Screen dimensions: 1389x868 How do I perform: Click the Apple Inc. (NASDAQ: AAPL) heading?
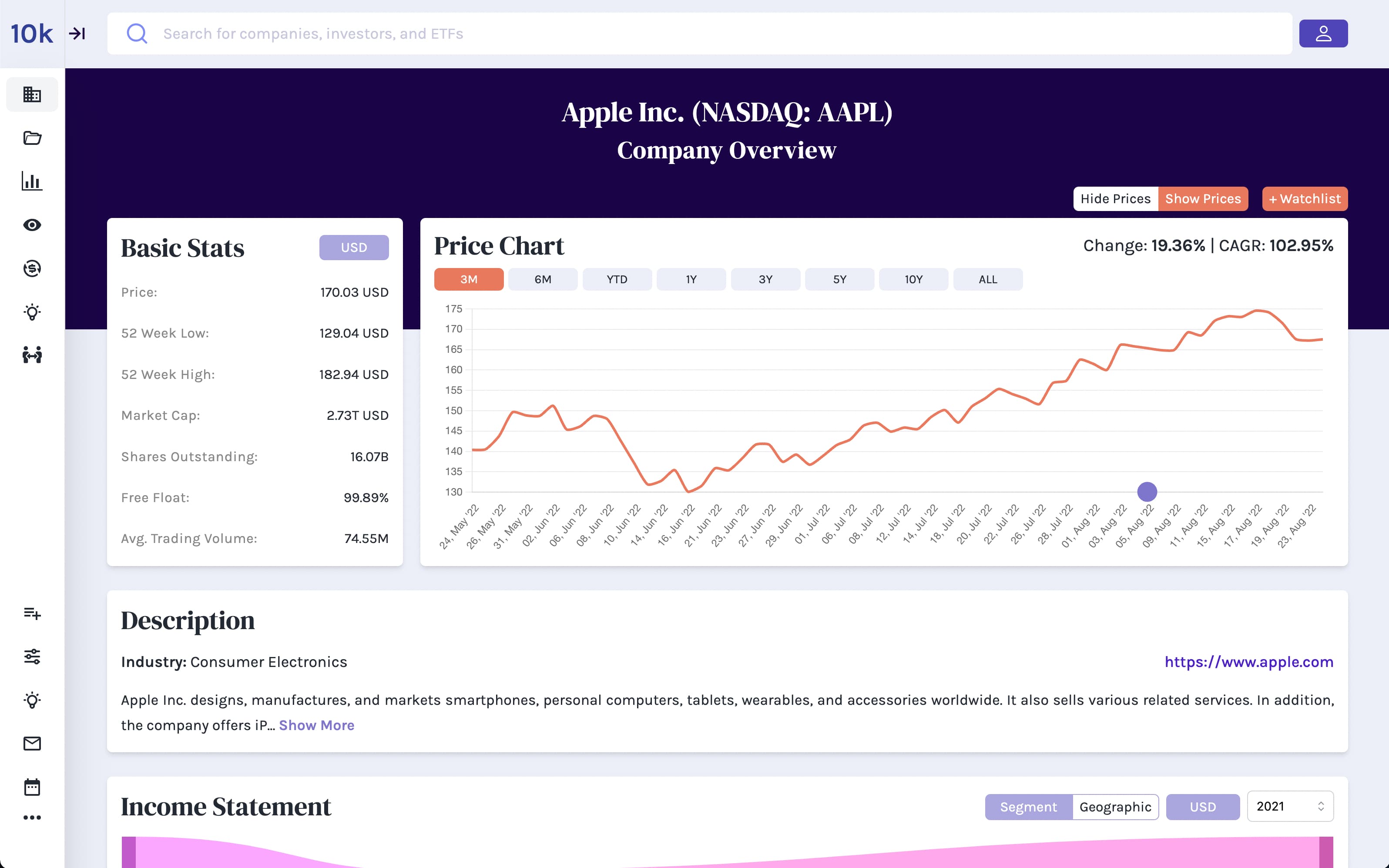click(x=727, y=112)
